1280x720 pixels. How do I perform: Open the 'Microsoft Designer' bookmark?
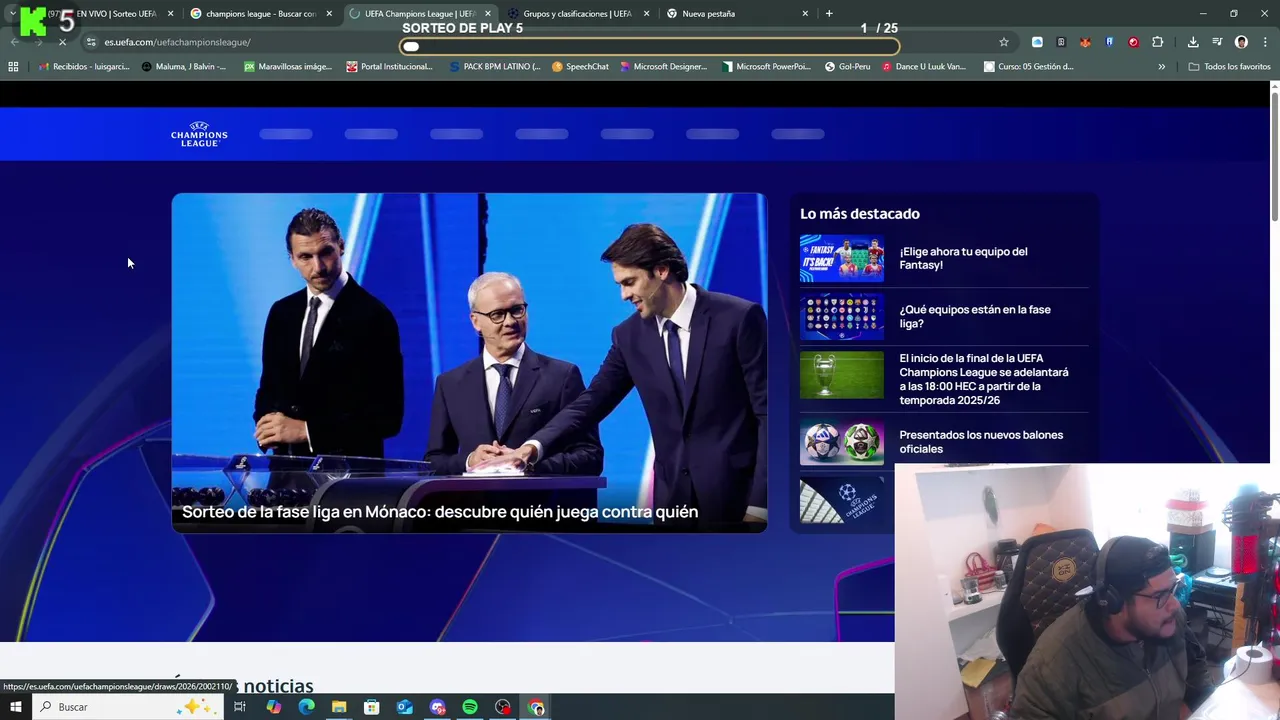tap(663, 66)
